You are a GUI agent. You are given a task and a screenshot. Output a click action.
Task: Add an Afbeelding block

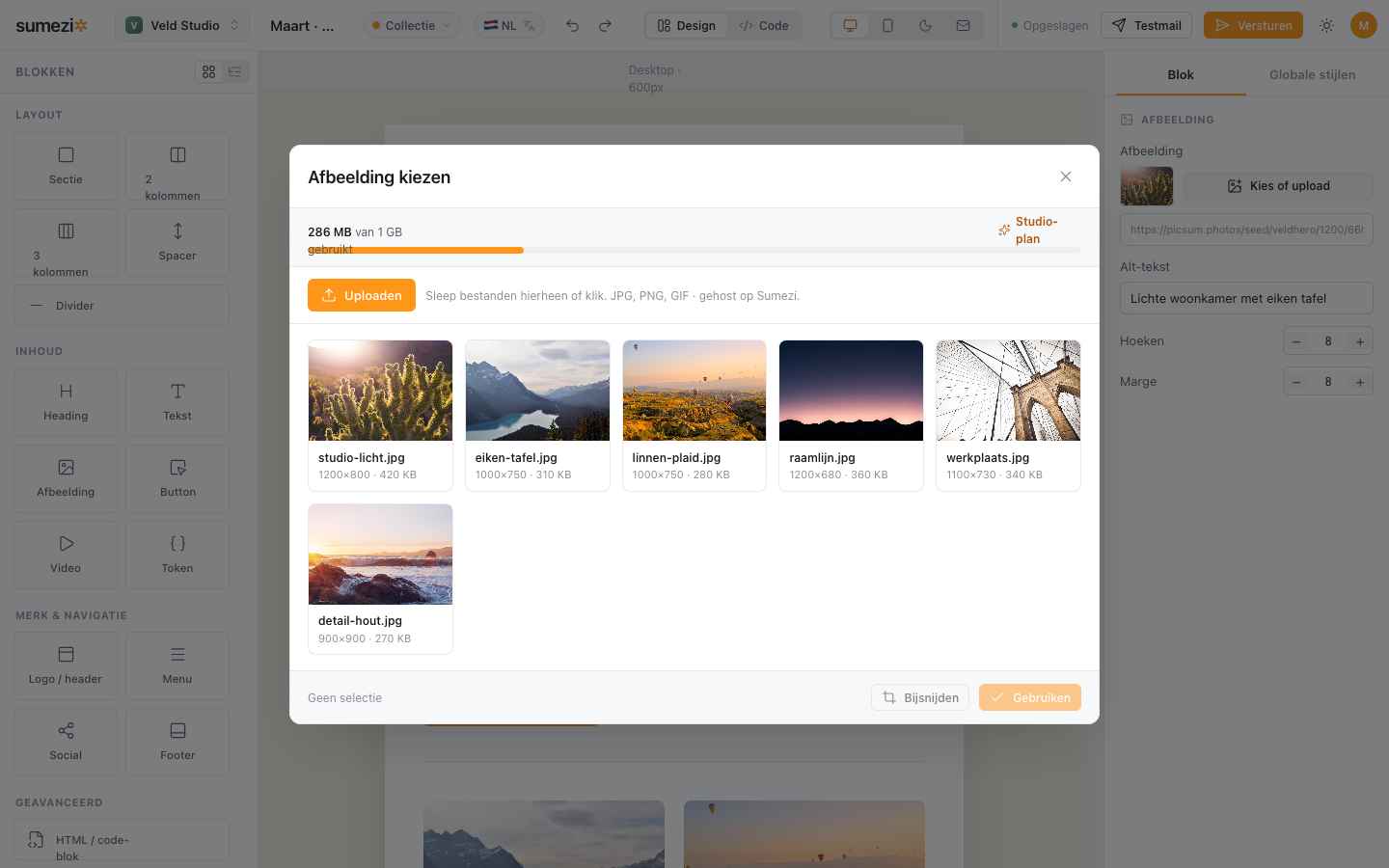pyautogui.click(x=66, y=478)
